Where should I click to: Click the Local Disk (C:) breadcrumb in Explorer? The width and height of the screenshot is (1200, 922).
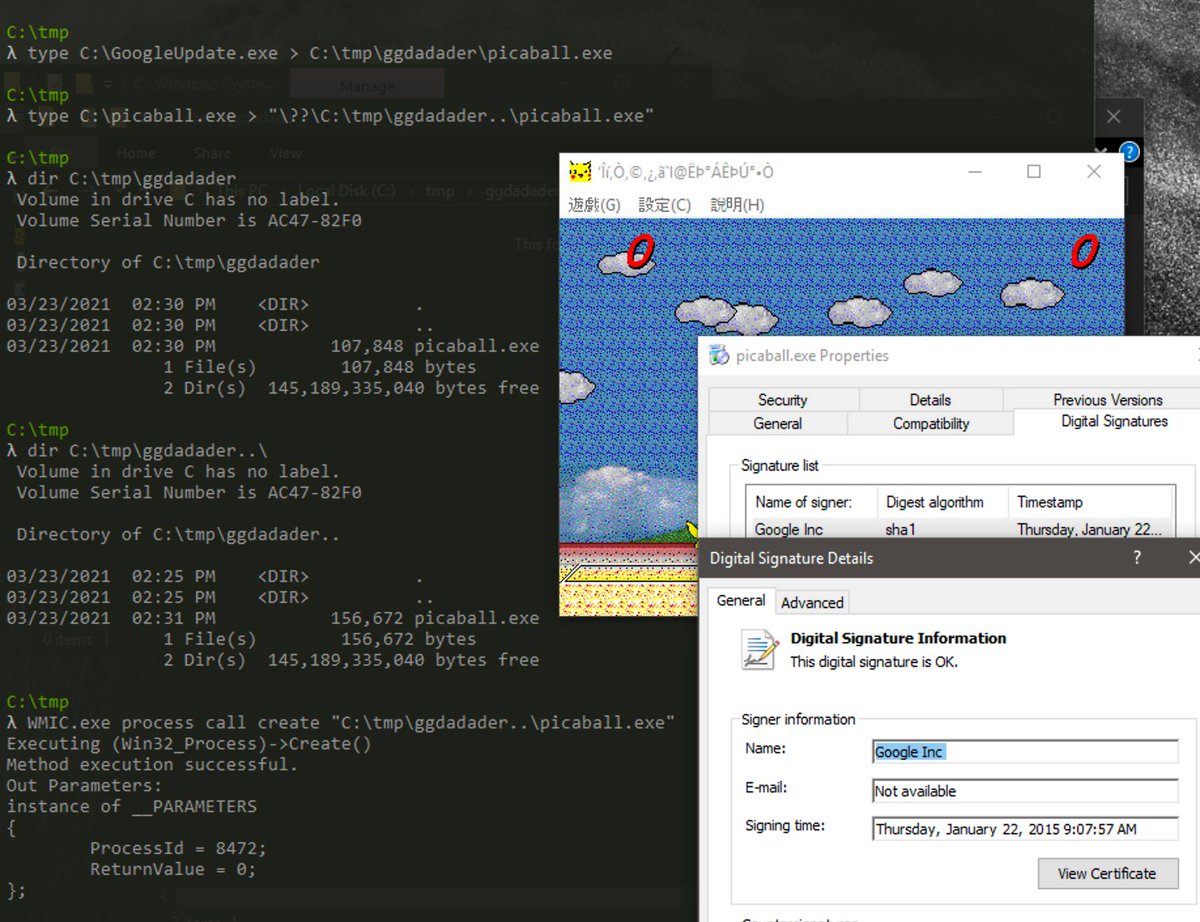(x=348, y=191)
